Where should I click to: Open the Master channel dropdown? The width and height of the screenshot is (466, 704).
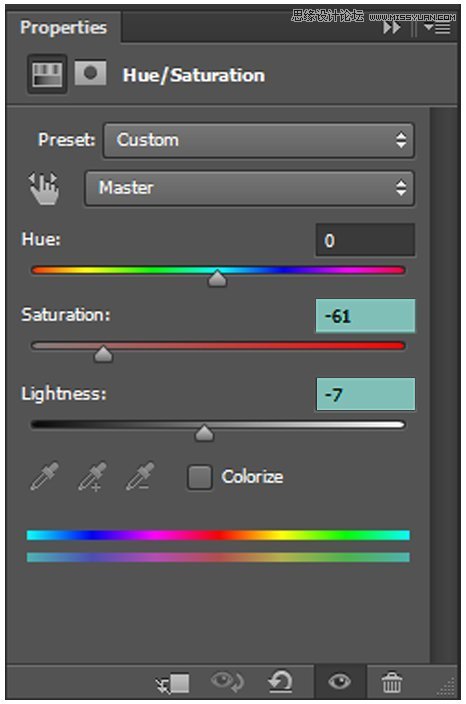coord(249,188)
